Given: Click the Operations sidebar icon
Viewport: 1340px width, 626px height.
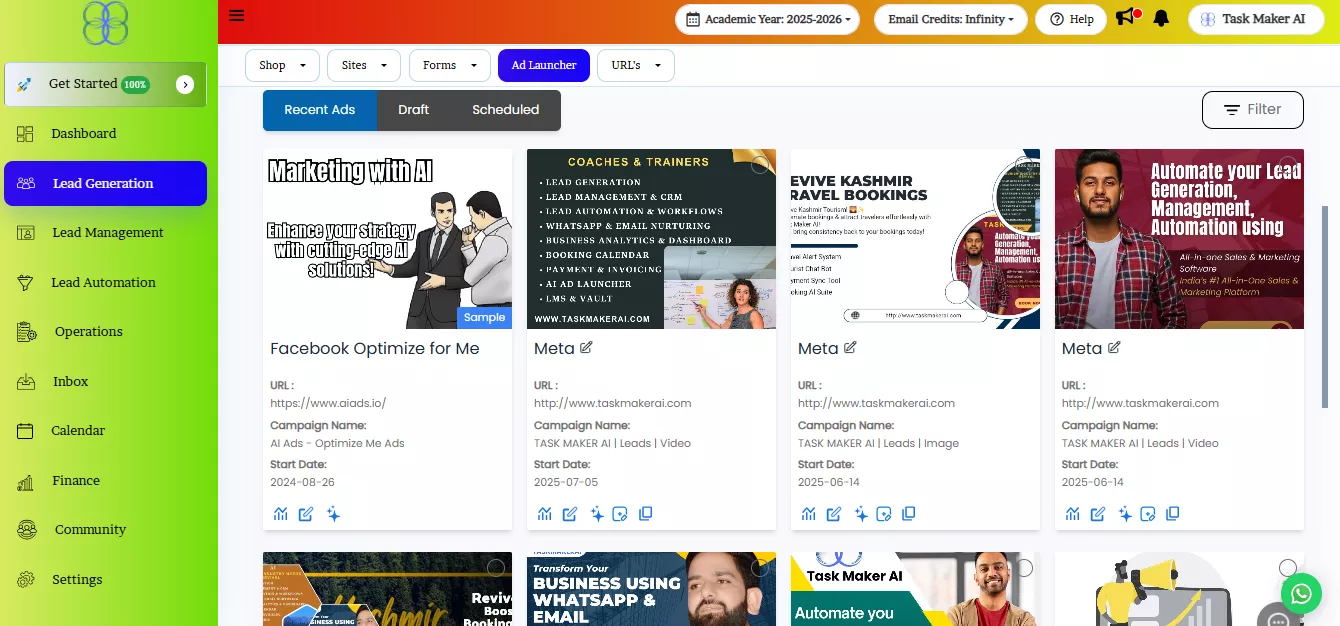Looking at the screenshot, I should point(26,332).
